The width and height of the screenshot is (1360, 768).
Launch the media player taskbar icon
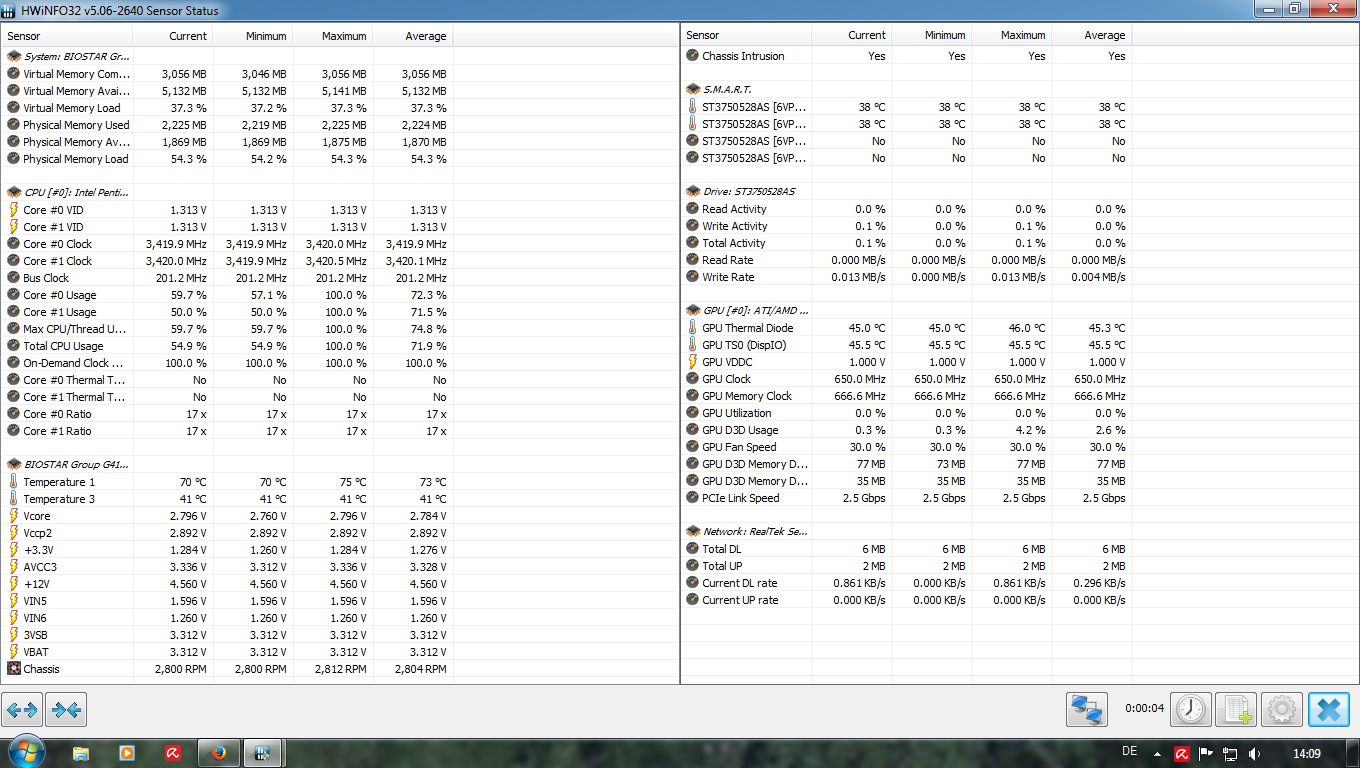click(127, 753)
